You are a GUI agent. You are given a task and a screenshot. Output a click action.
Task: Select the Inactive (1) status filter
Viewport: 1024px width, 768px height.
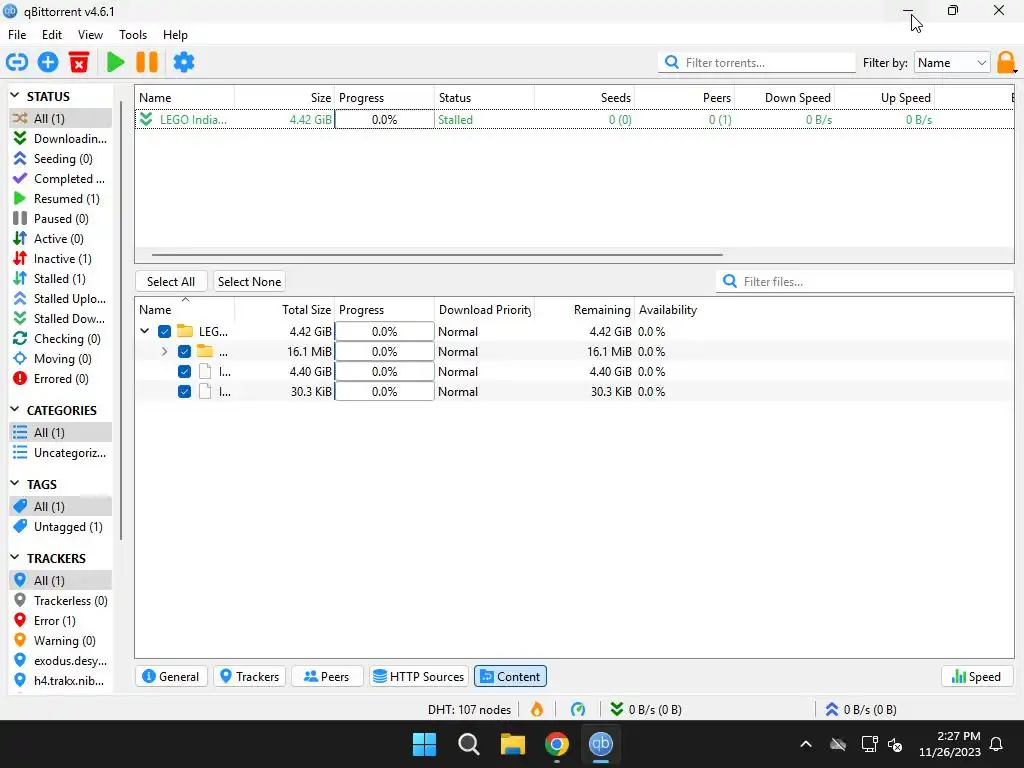(61, 259)
